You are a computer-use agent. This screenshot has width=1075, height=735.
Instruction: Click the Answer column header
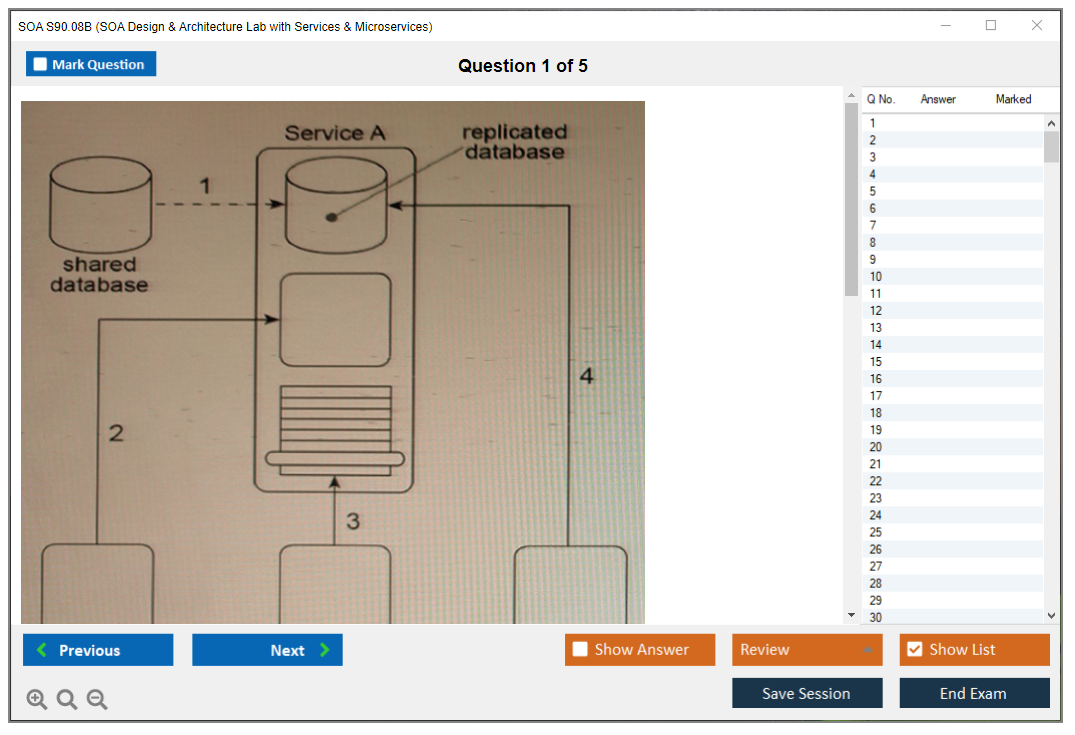(937, 99)
